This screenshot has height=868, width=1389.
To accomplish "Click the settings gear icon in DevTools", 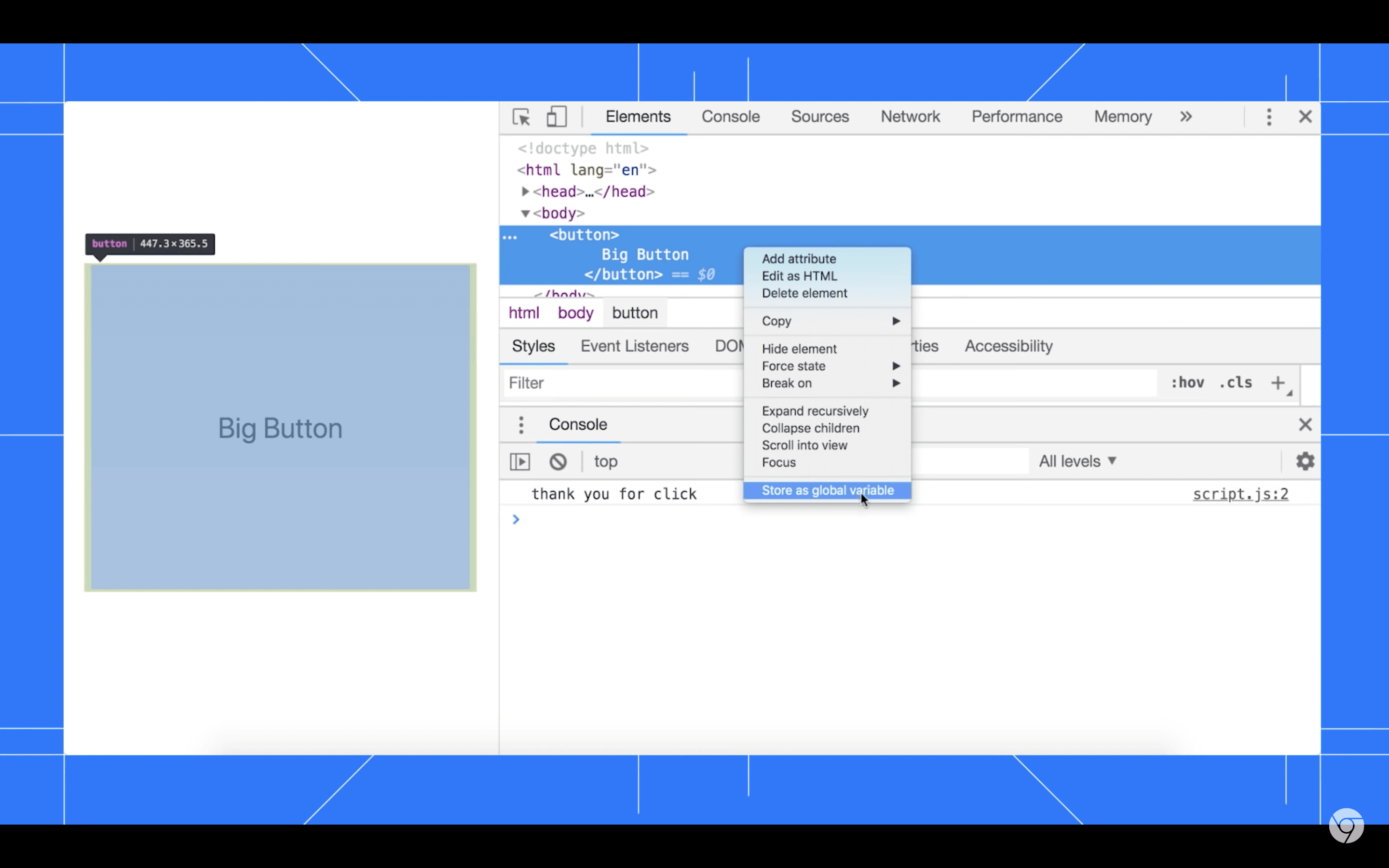I will click(1305, 461).
